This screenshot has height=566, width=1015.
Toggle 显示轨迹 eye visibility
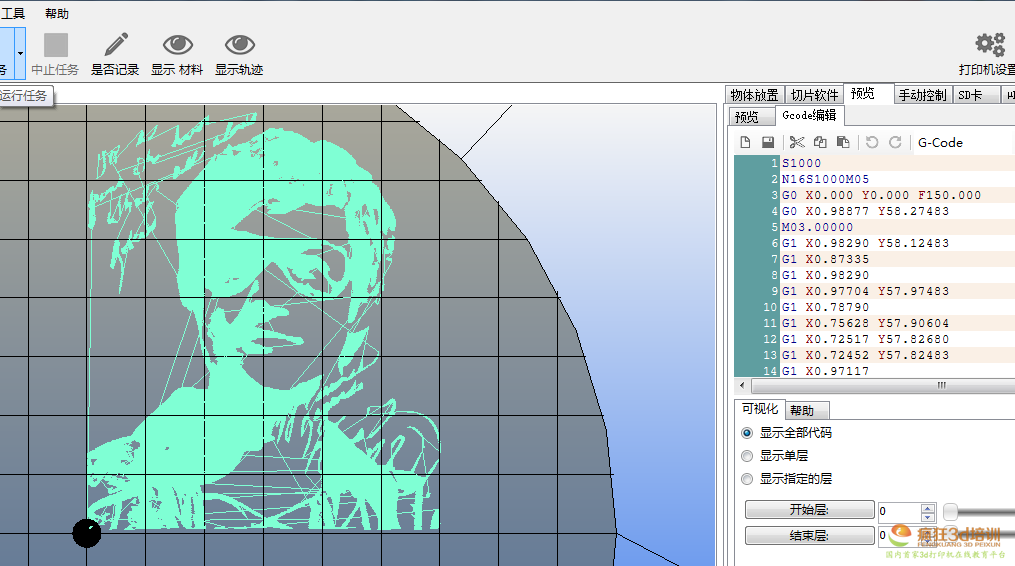click(239, 54)
